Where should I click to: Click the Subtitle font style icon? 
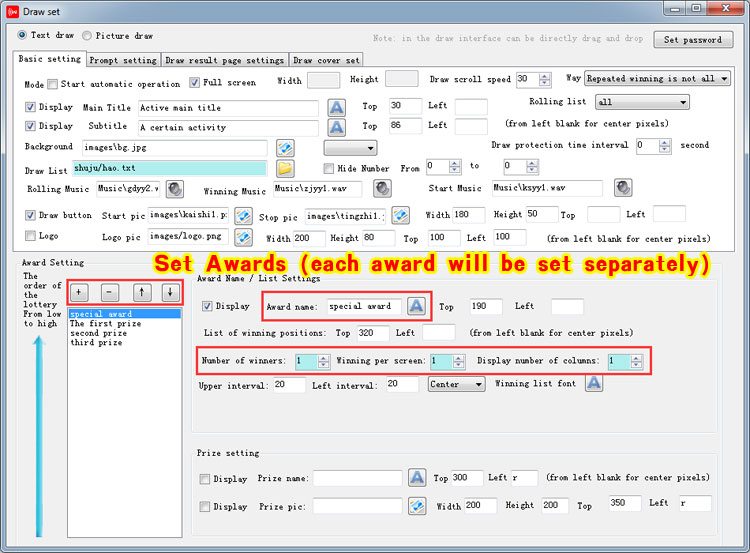(337, 127)
